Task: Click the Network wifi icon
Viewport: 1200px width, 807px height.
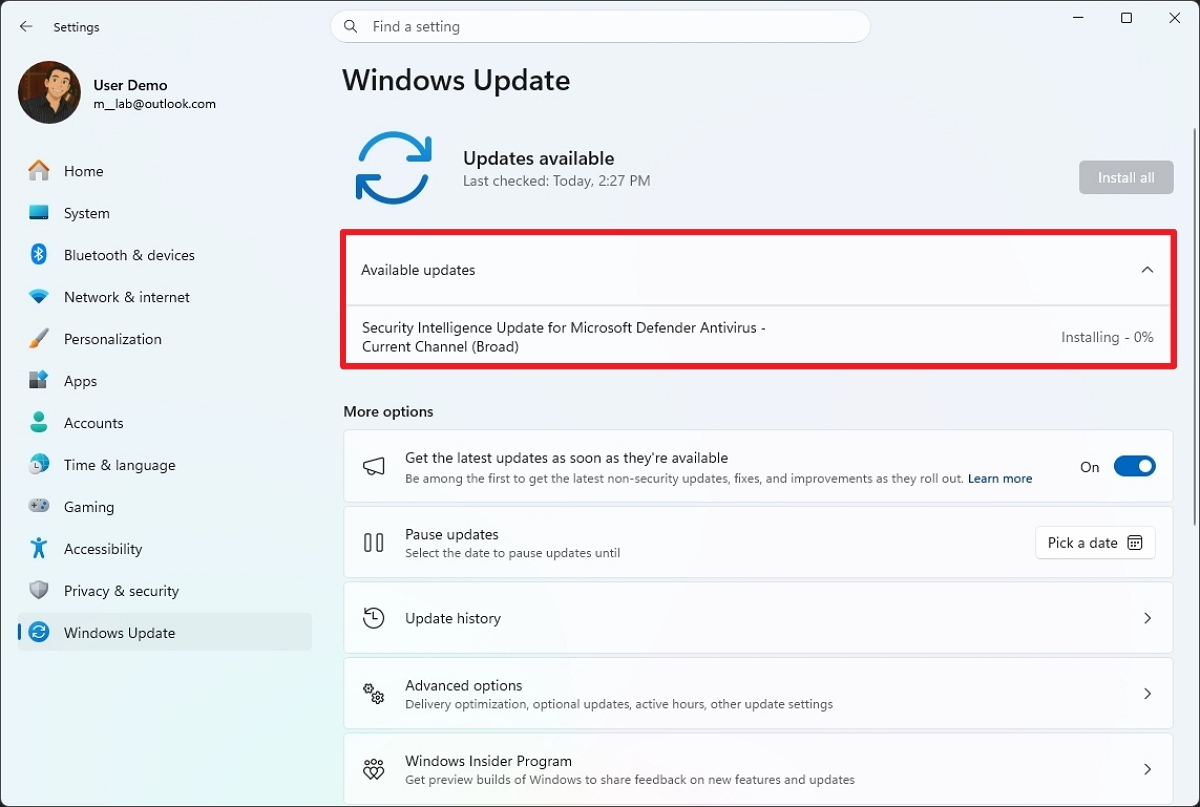Action: (x=39, y=297)
